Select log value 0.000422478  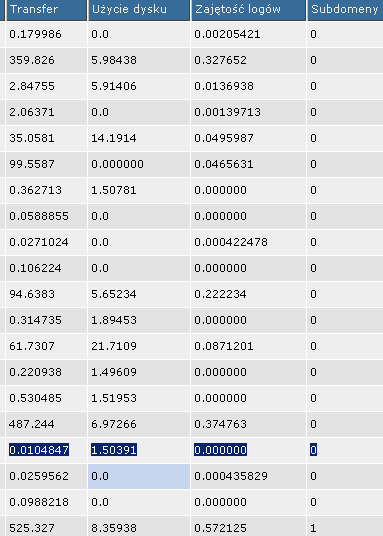pos(231,242)
